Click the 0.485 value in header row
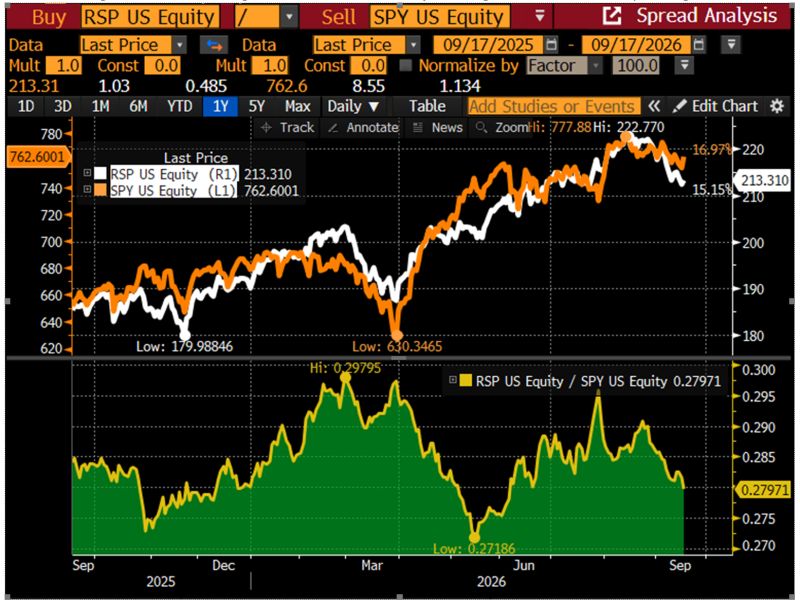 (206, 86)
